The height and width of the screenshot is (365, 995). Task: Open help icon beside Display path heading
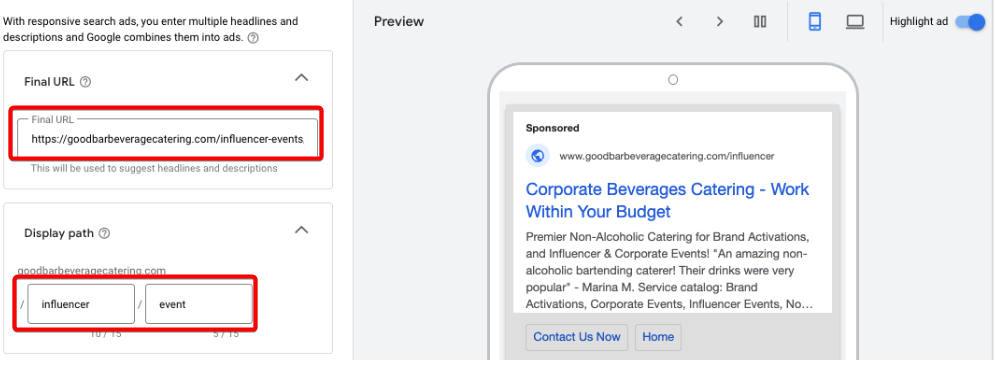pyautogui.click(x=105, y=233)
